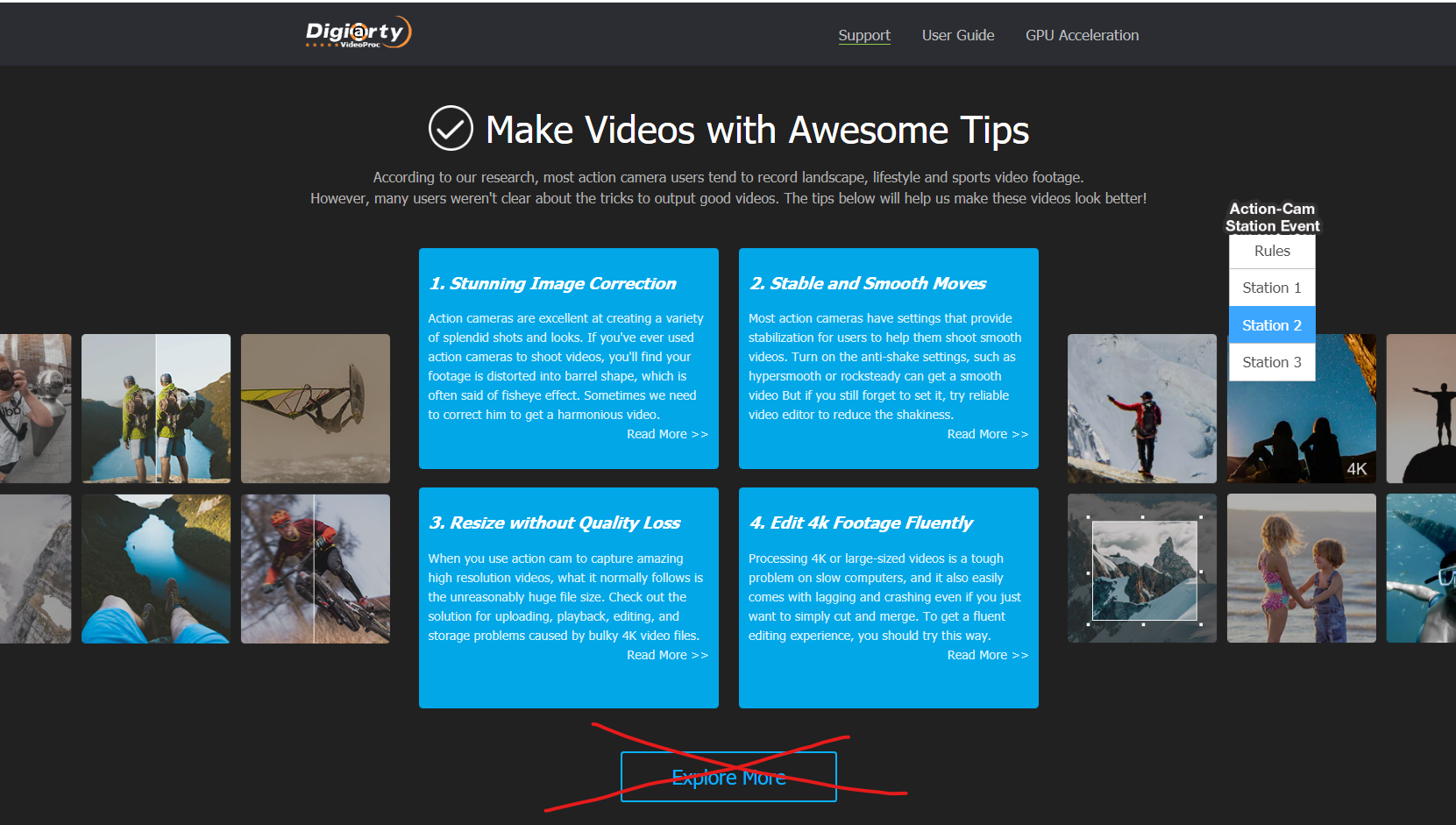Jump to Station 3

pyautogui.click(x=1272, y=362)
